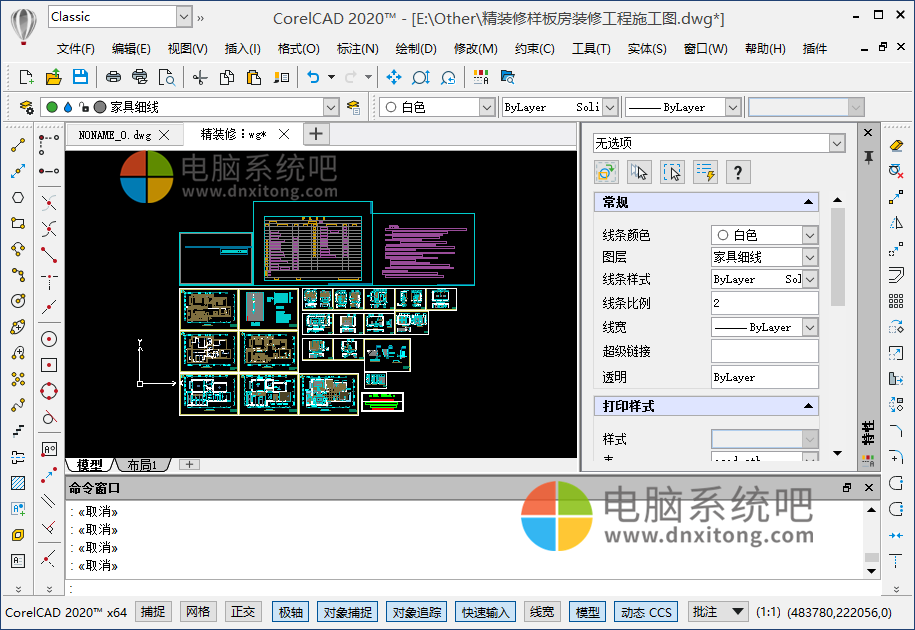Toggle 正交 ortho mode

(x=243, y=612)
